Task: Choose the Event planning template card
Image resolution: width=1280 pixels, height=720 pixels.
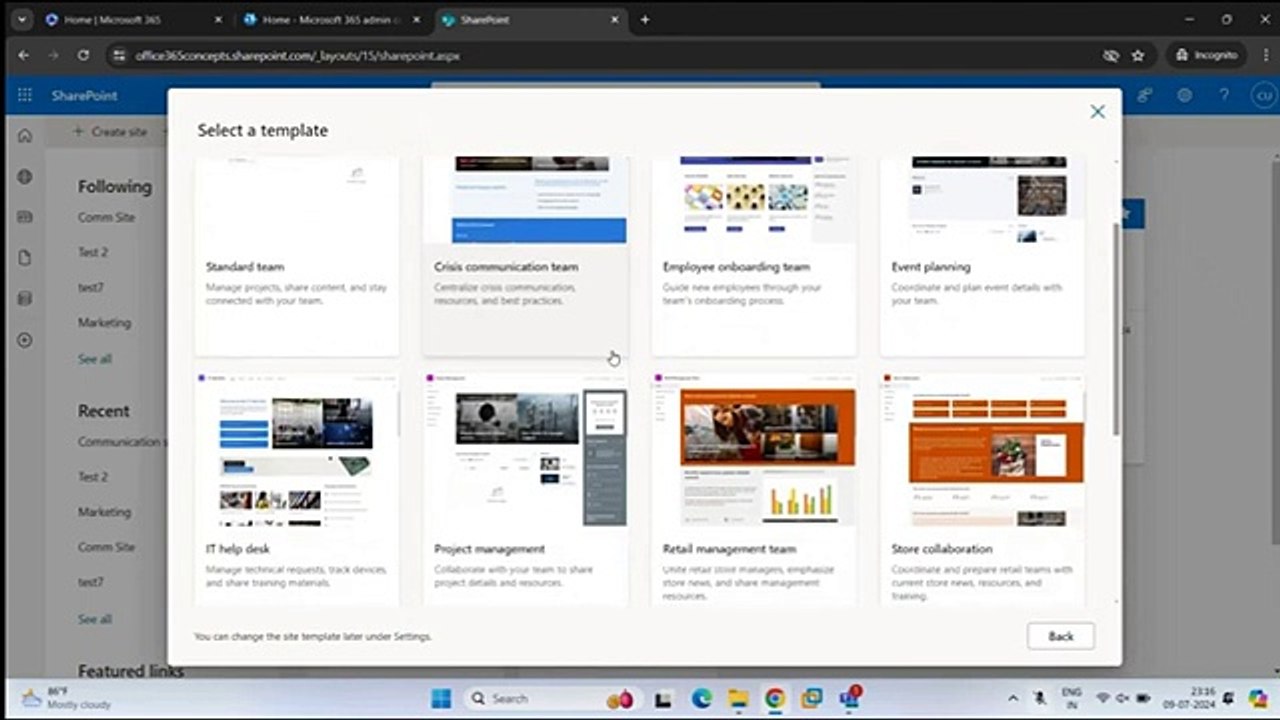Action: tap(982, 256)
